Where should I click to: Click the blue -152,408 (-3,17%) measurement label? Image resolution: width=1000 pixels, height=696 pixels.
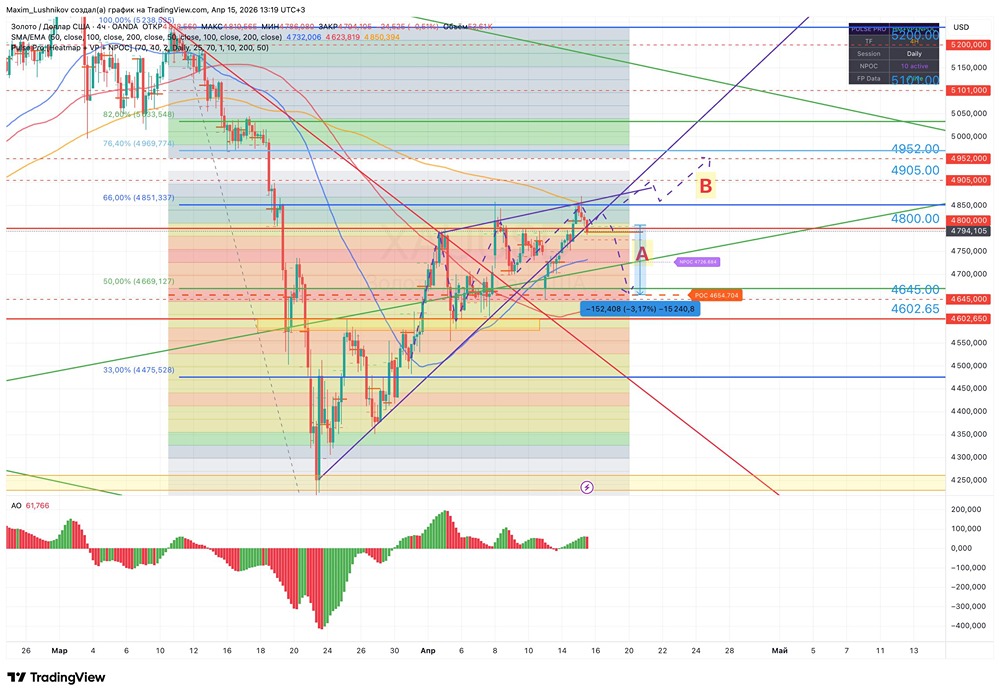(640, 309)
